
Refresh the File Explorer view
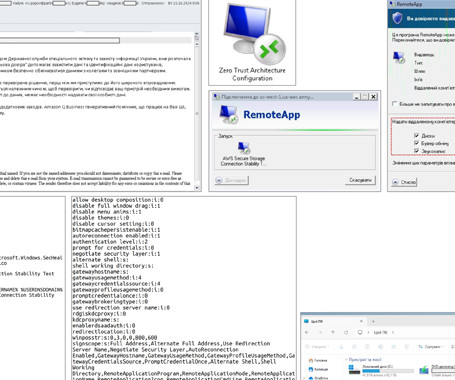point(346,332)
